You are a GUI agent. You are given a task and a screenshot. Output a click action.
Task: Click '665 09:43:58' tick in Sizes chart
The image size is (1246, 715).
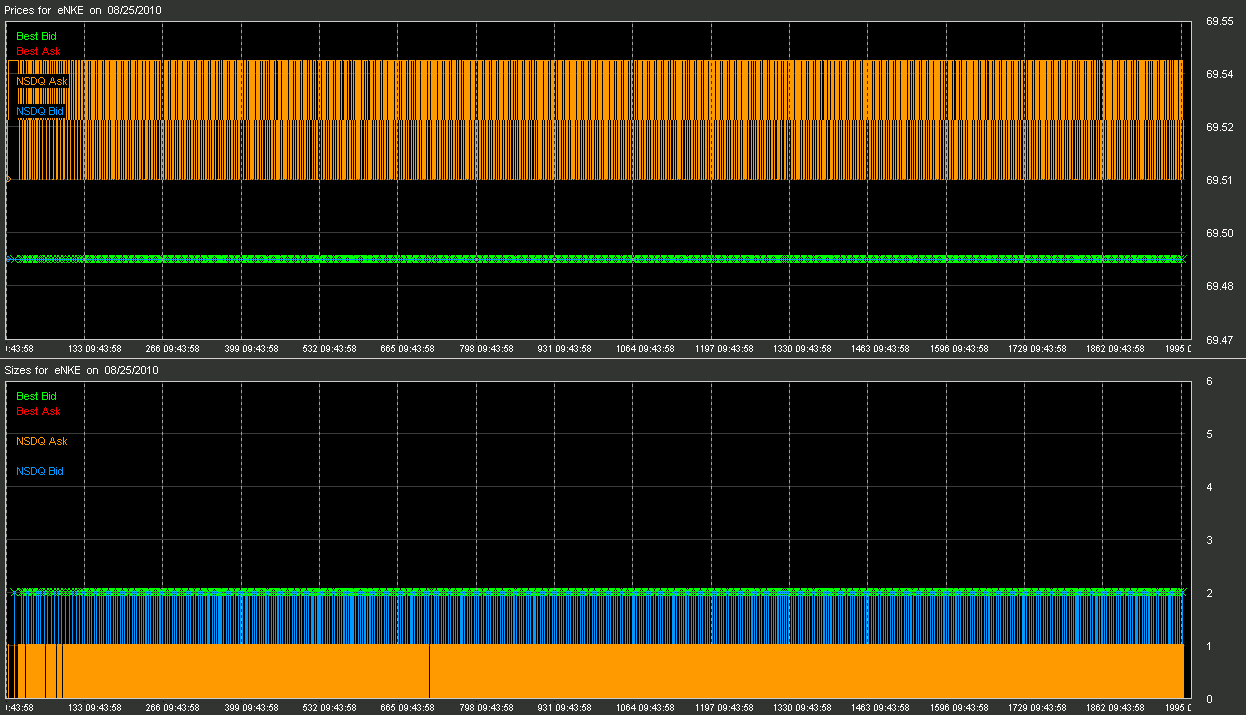tap(407, 708)
